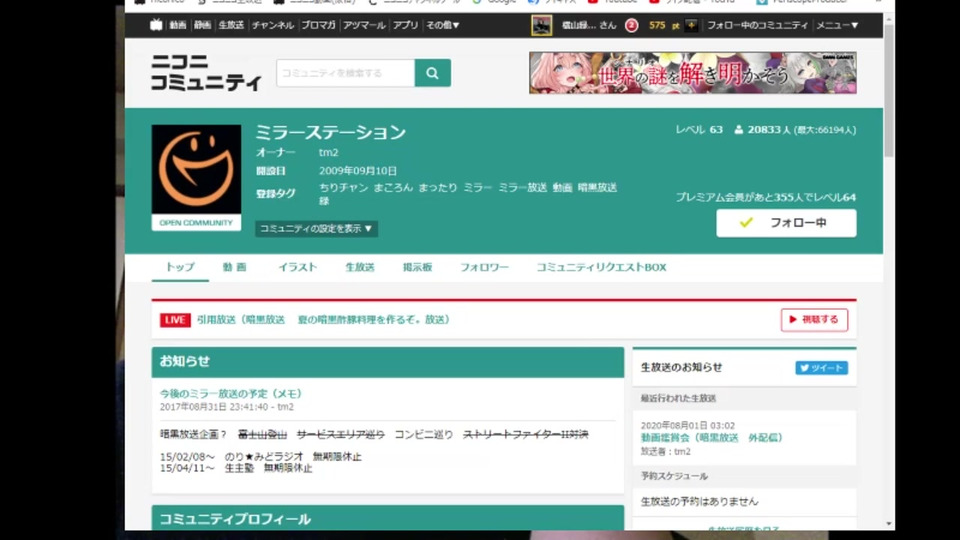Click the user avatar thumbnail in the top bar
The image size is (960, 540).
(x=541, y=25)
